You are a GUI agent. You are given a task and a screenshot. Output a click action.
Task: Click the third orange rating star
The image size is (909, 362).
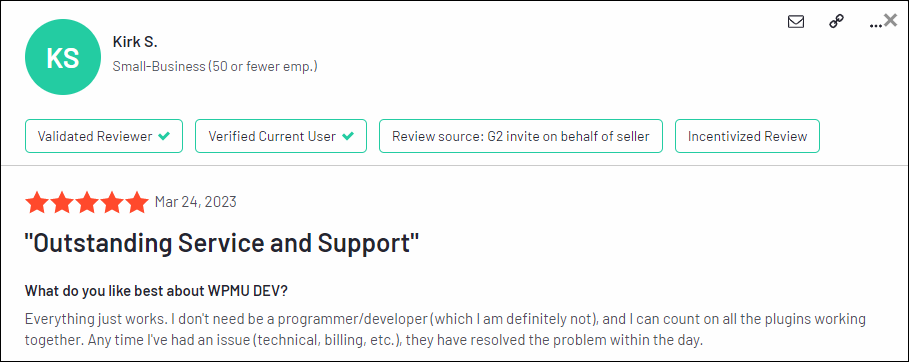pos(87,202)
